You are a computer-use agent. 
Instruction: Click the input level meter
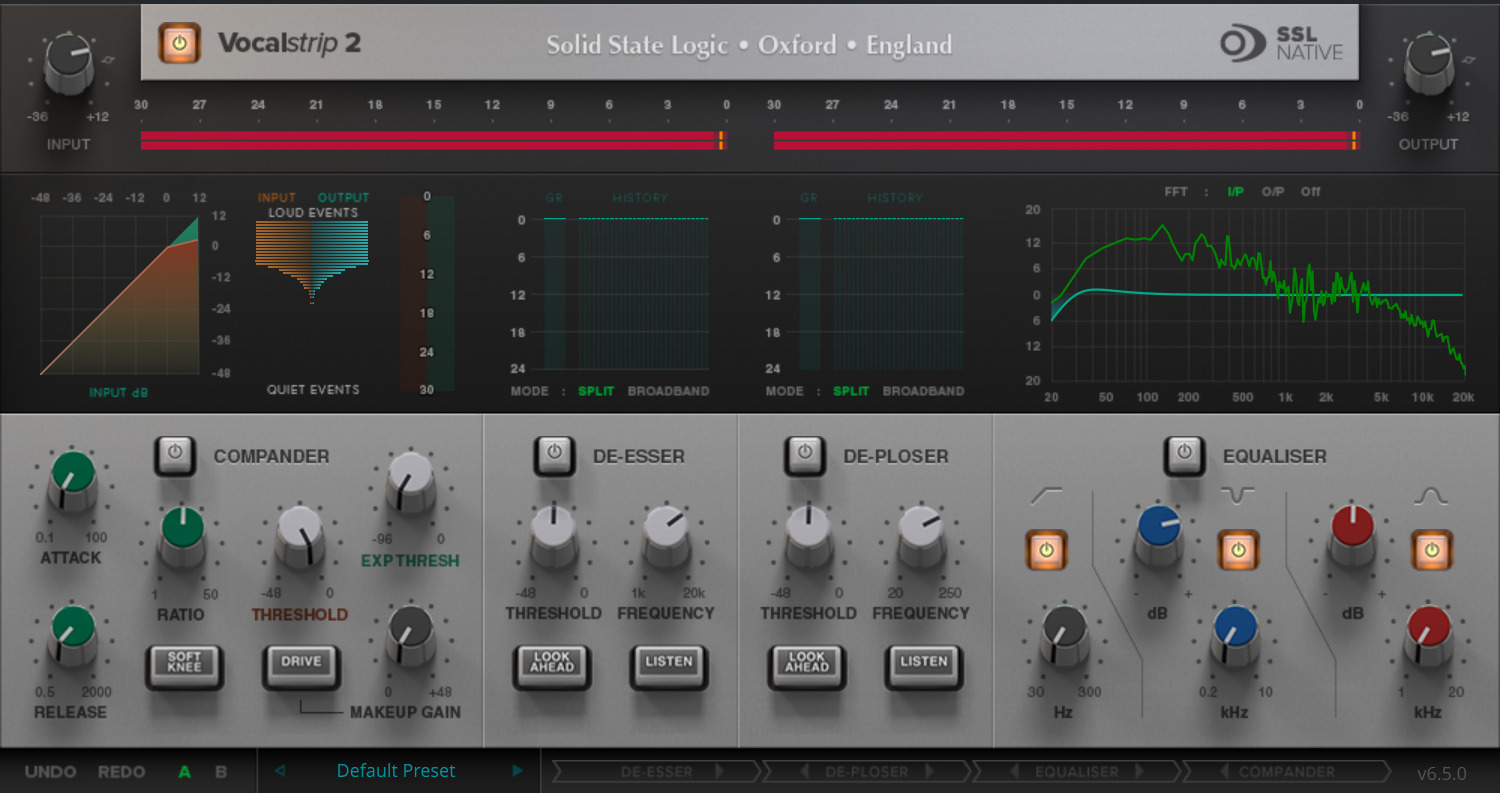pyautogui.click(x=432, y=140)
